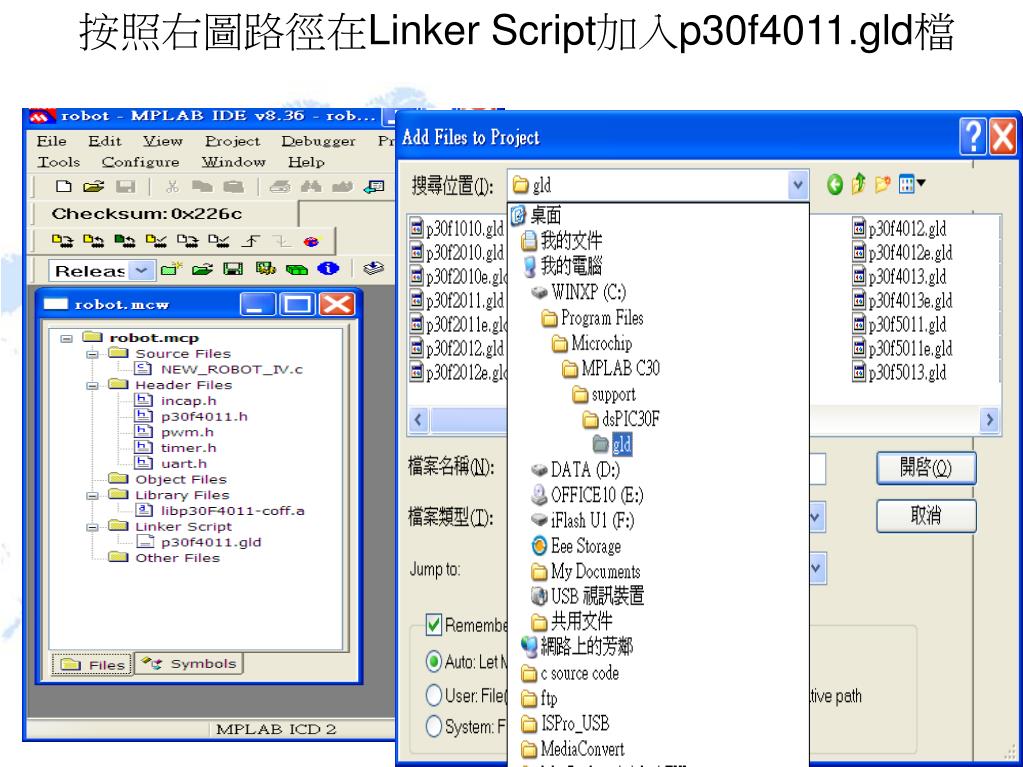Open the File menu in MPLAB IDE
Image resolution: width=1023 pixels, height=767 pixels.
click(52, 141)
